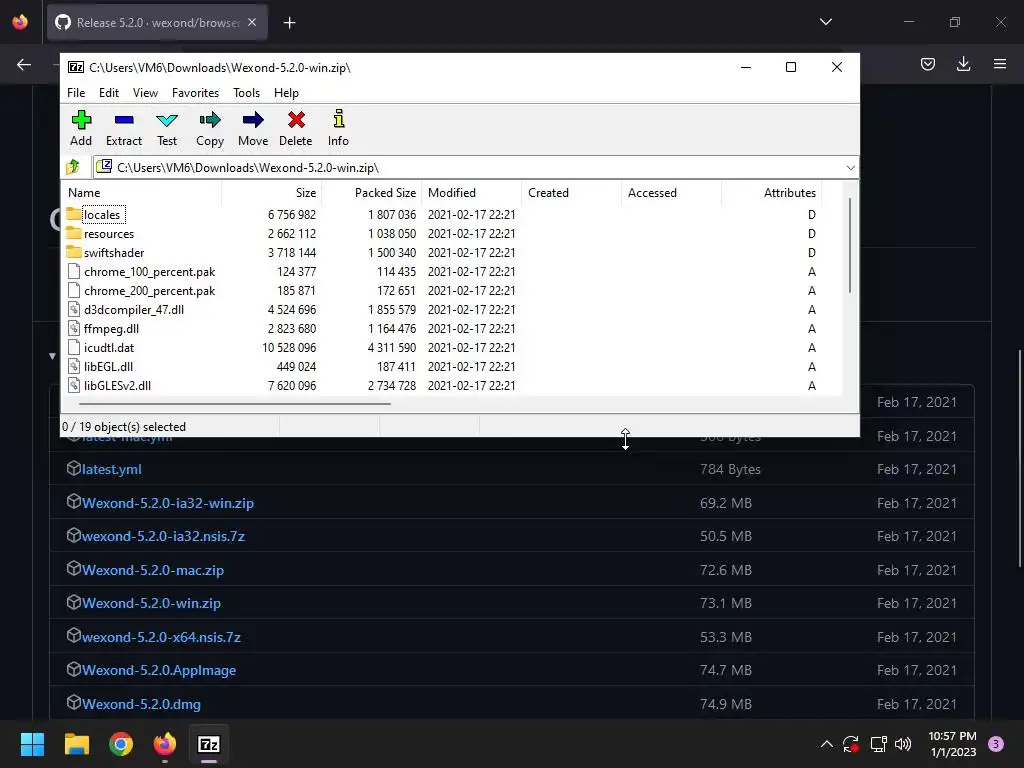This screenshot has height=768, width=1024.
Task: Click the chrome_200_percent.pak file icon
Action: [74, 290]
